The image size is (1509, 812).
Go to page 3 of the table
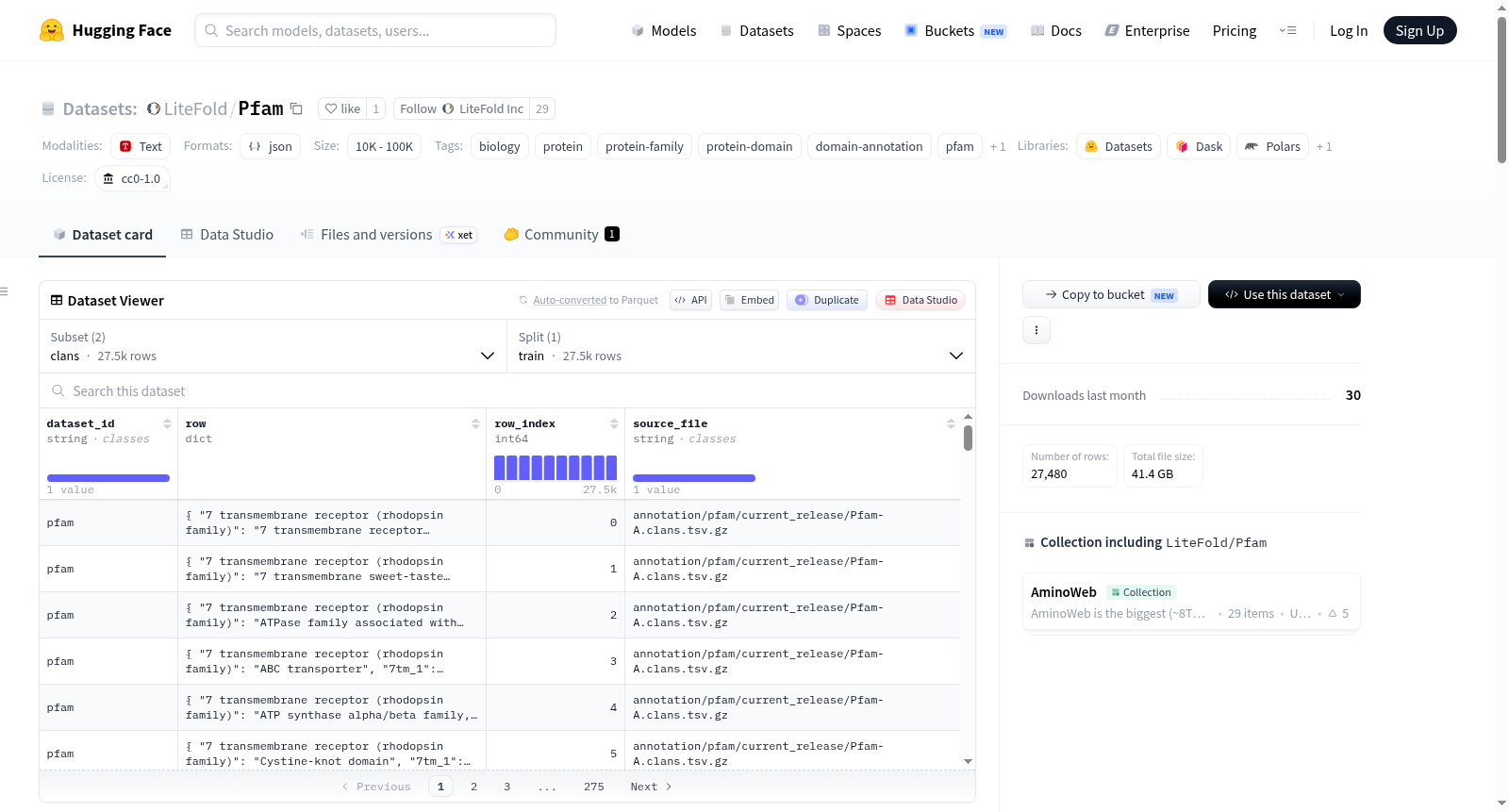click(x=506, y=787)
